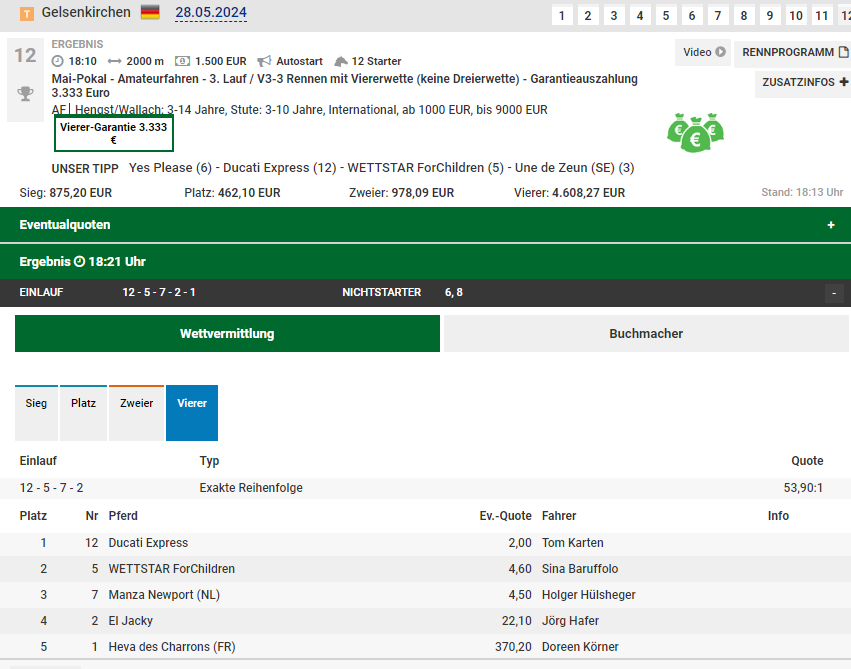Go to race 3
The height and width of the screenshot is (669, 851).
(614, 16)
